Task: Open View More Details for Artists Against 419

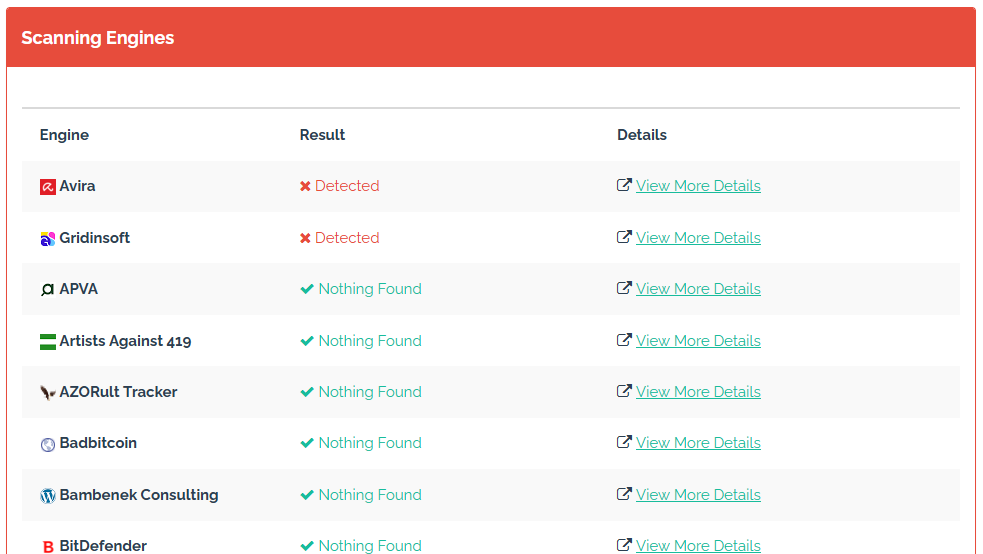Action: tap(698, 341)
